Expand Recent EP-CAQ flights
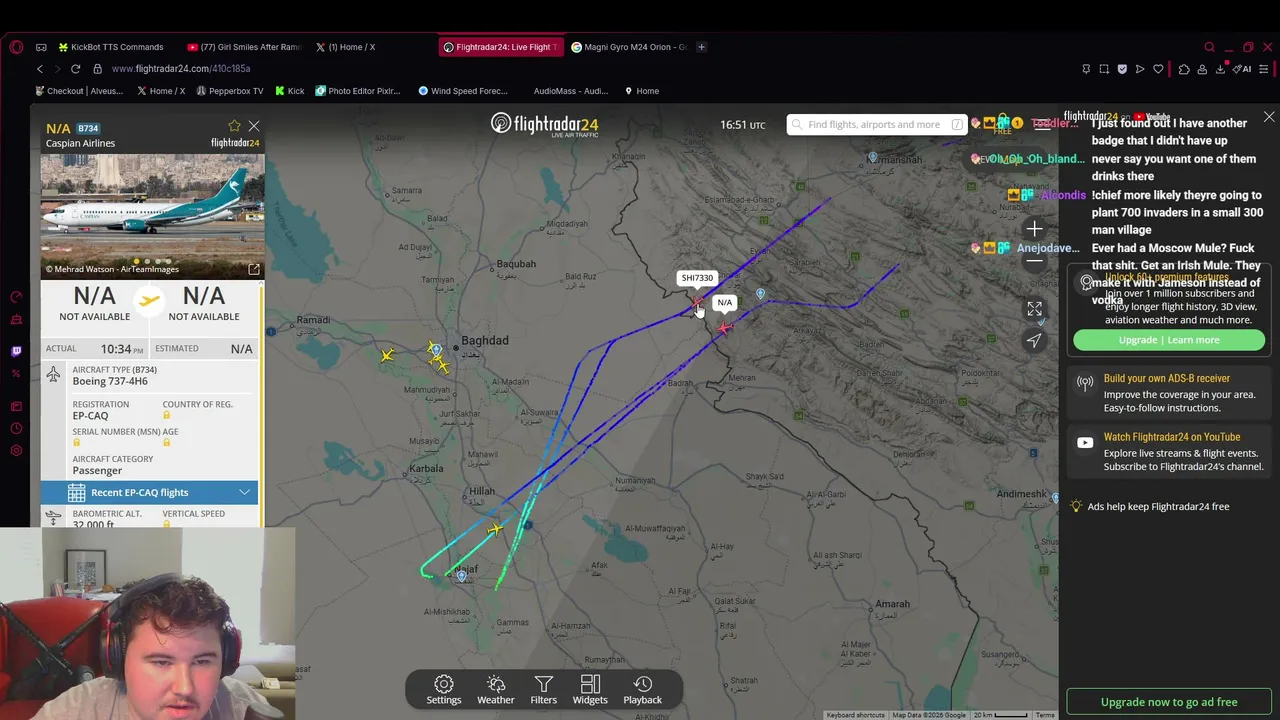 149,492
